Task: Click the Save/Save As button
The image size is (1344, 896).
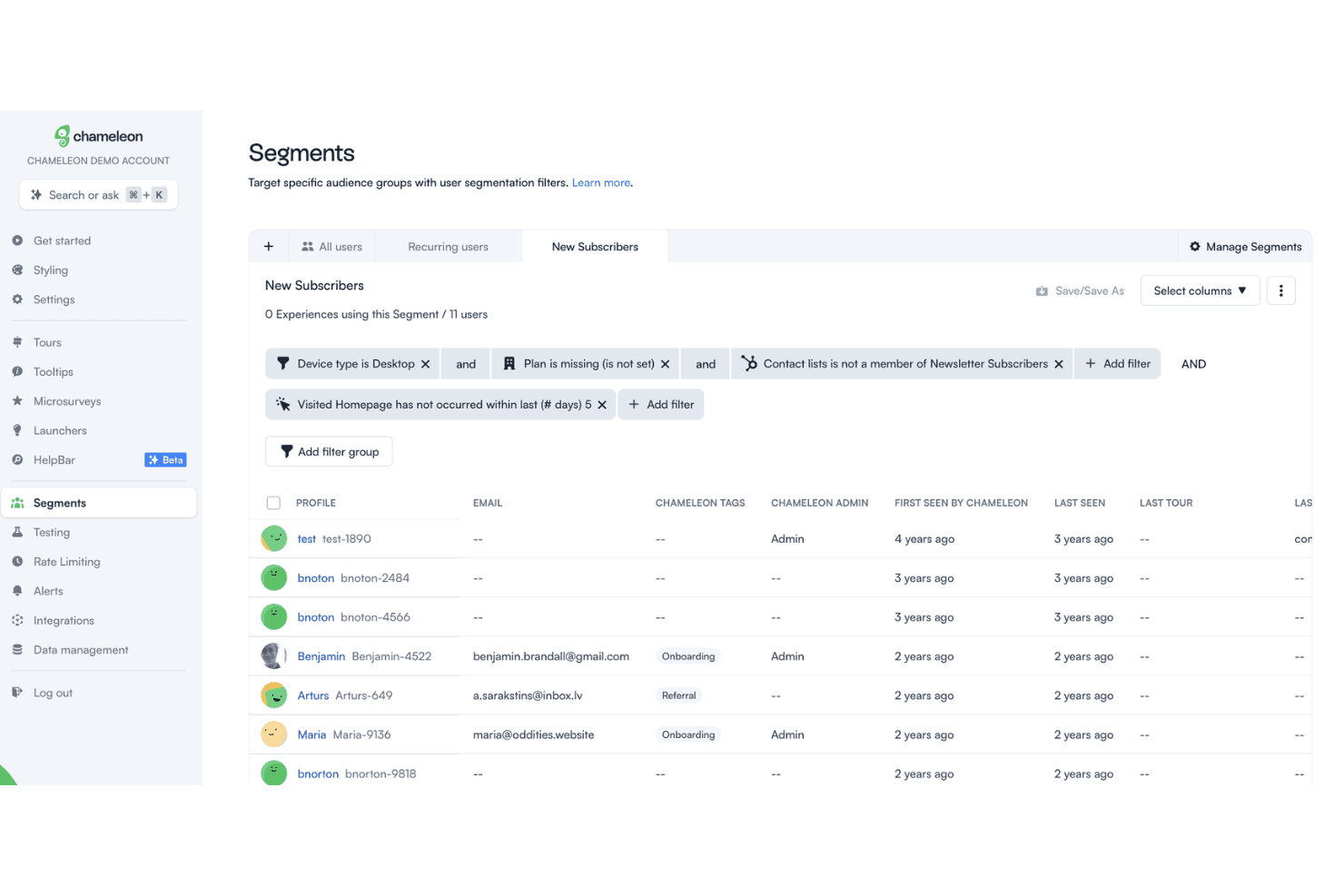Action: (1080, 290)
